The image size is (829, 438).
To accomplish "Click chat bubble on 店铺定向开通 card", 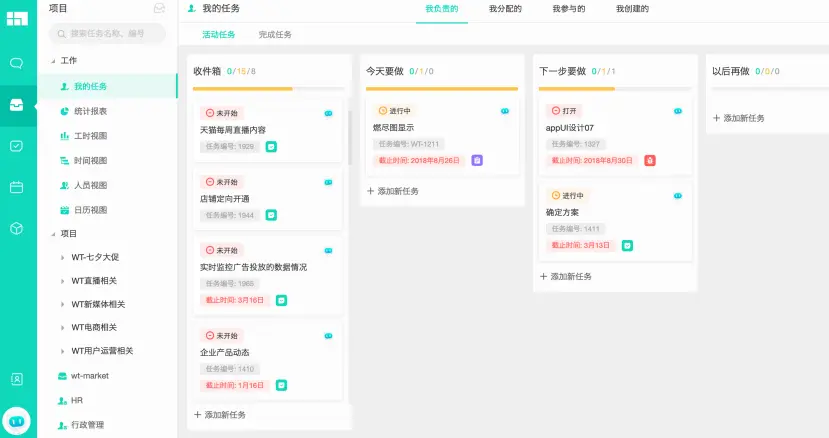I will 328,182.
